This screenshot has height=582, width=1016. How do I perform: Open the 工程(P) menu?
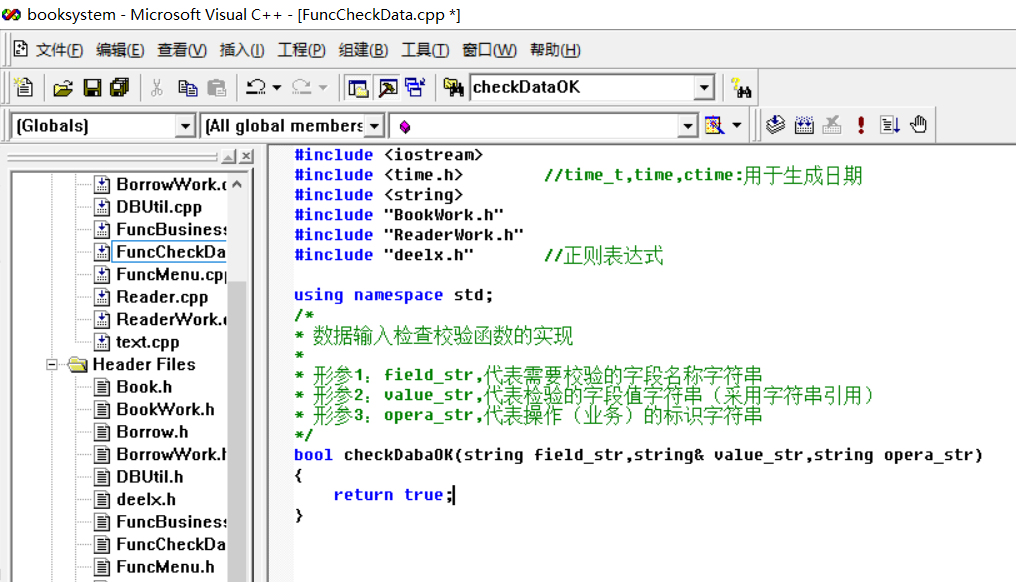[x=301, y=50]
